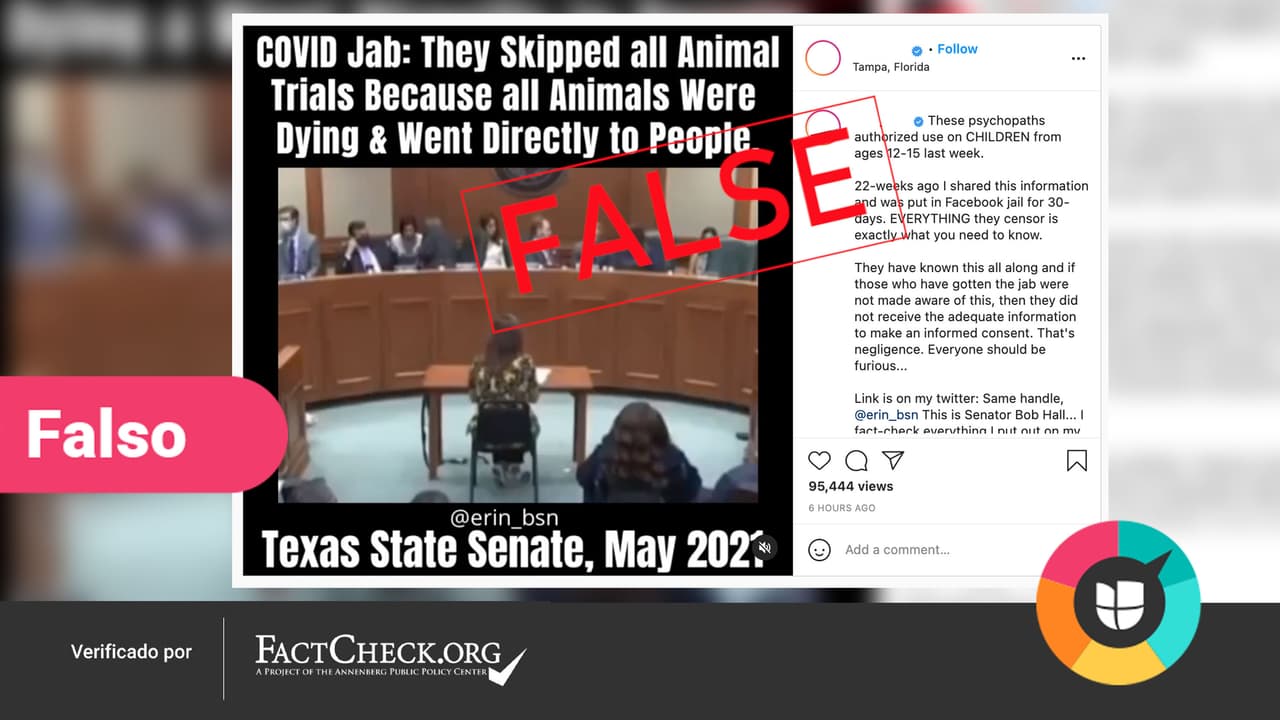The image size is (1280, 720).
Task: Unmute the video with speaker icon
Action: (765, 547)
